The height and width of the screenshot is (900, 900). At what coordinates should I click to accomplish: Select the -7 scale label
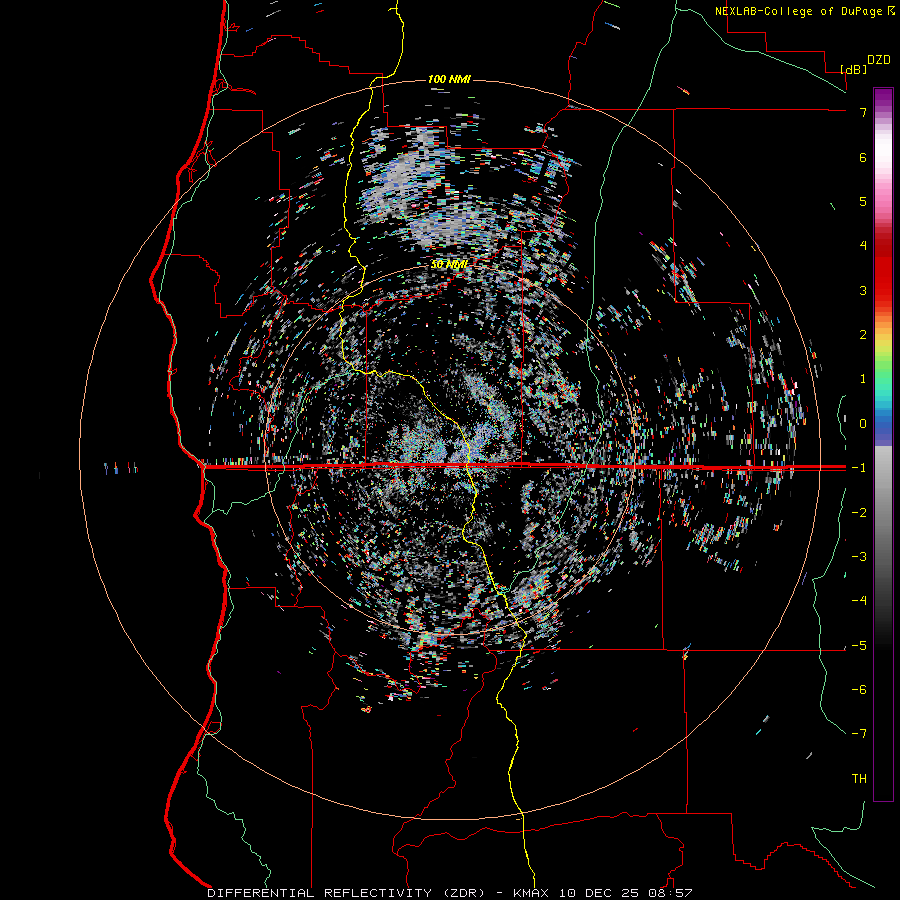click(x=859, y=734)
